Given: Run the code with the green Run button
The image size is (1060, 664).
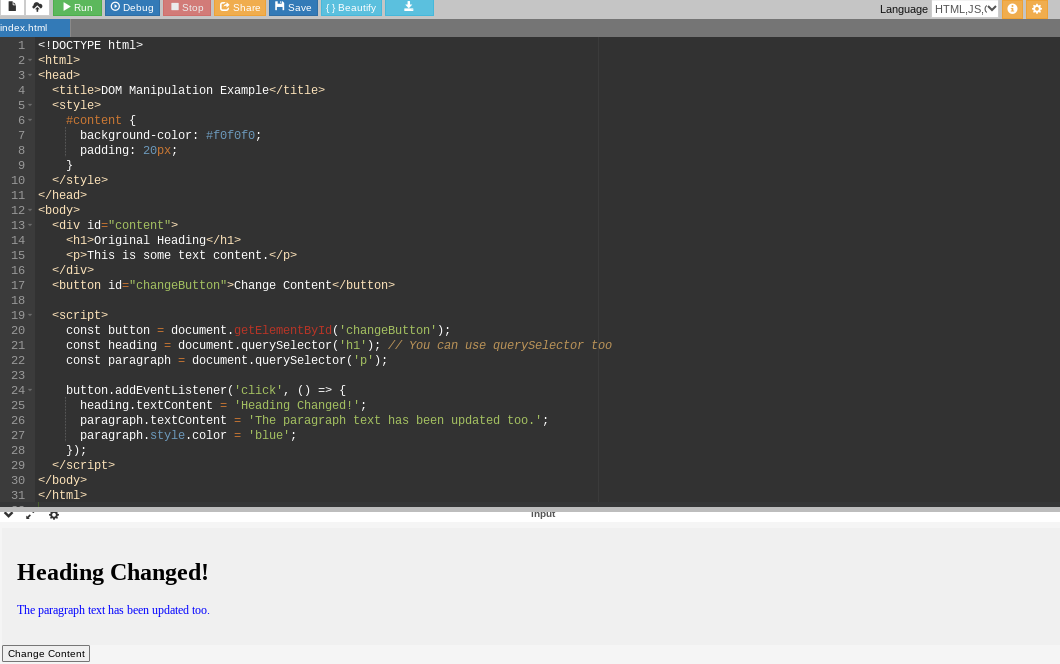Looking at the screenshot, I should [x=77, y=7].
